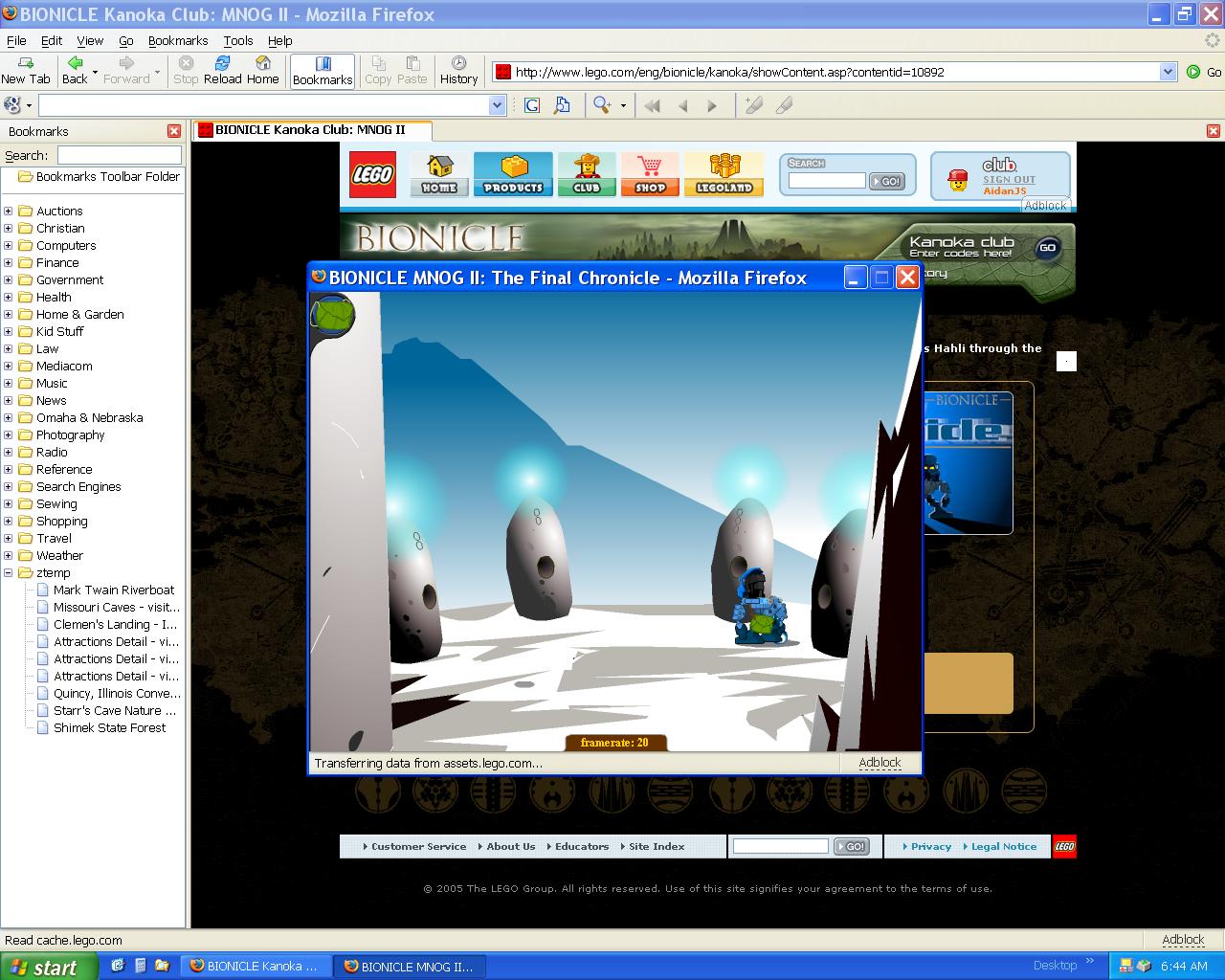
Task: Click the green backpack icon in game
Action: click(333, 315)
